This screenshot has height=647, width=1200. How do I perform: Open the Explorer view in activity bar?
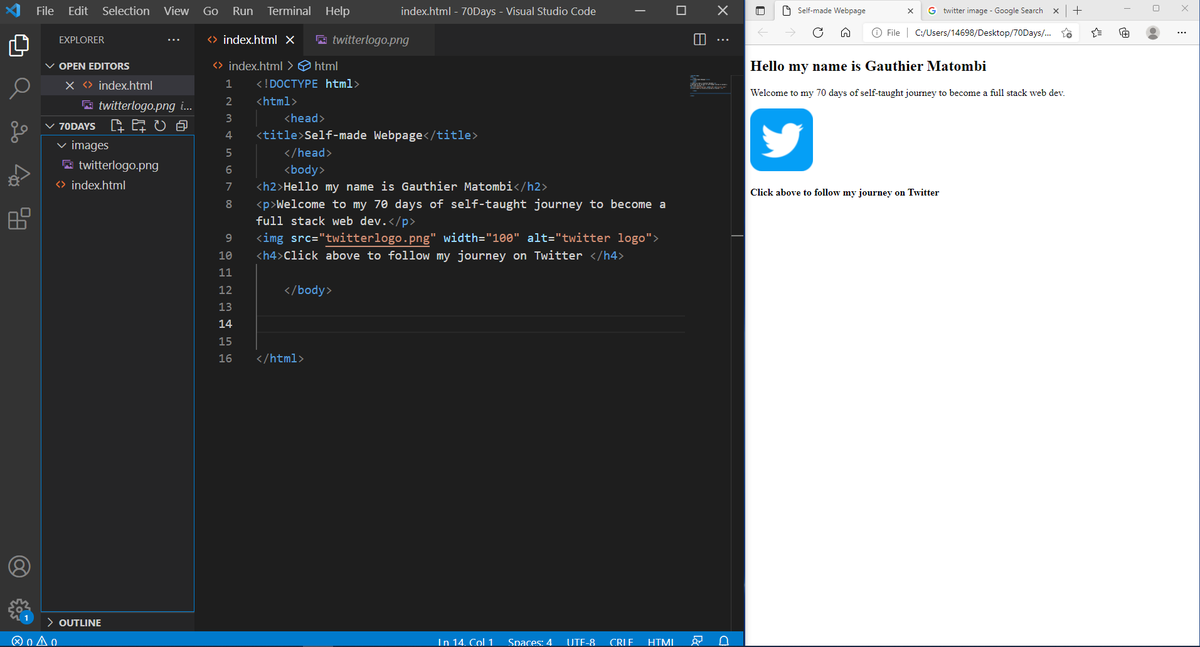[19, 45]
